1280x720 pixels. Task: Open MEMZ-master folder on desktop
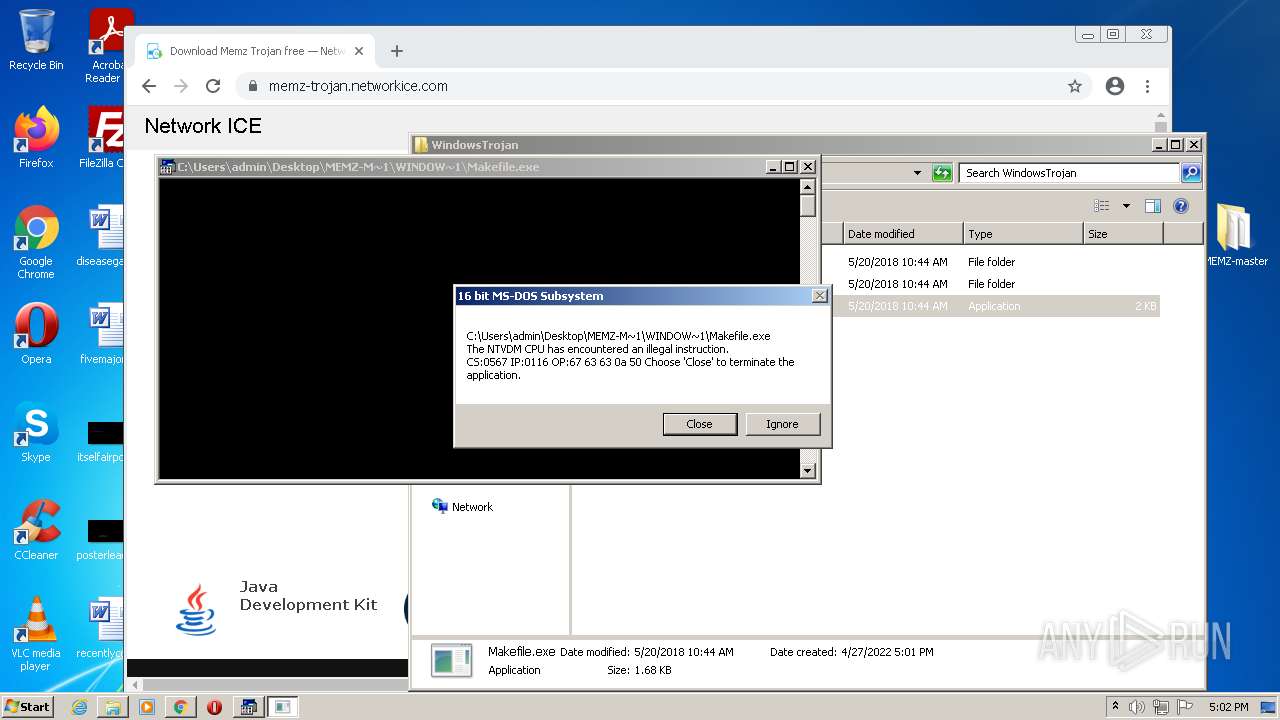pyautogui.click(x=1236, y=235)
